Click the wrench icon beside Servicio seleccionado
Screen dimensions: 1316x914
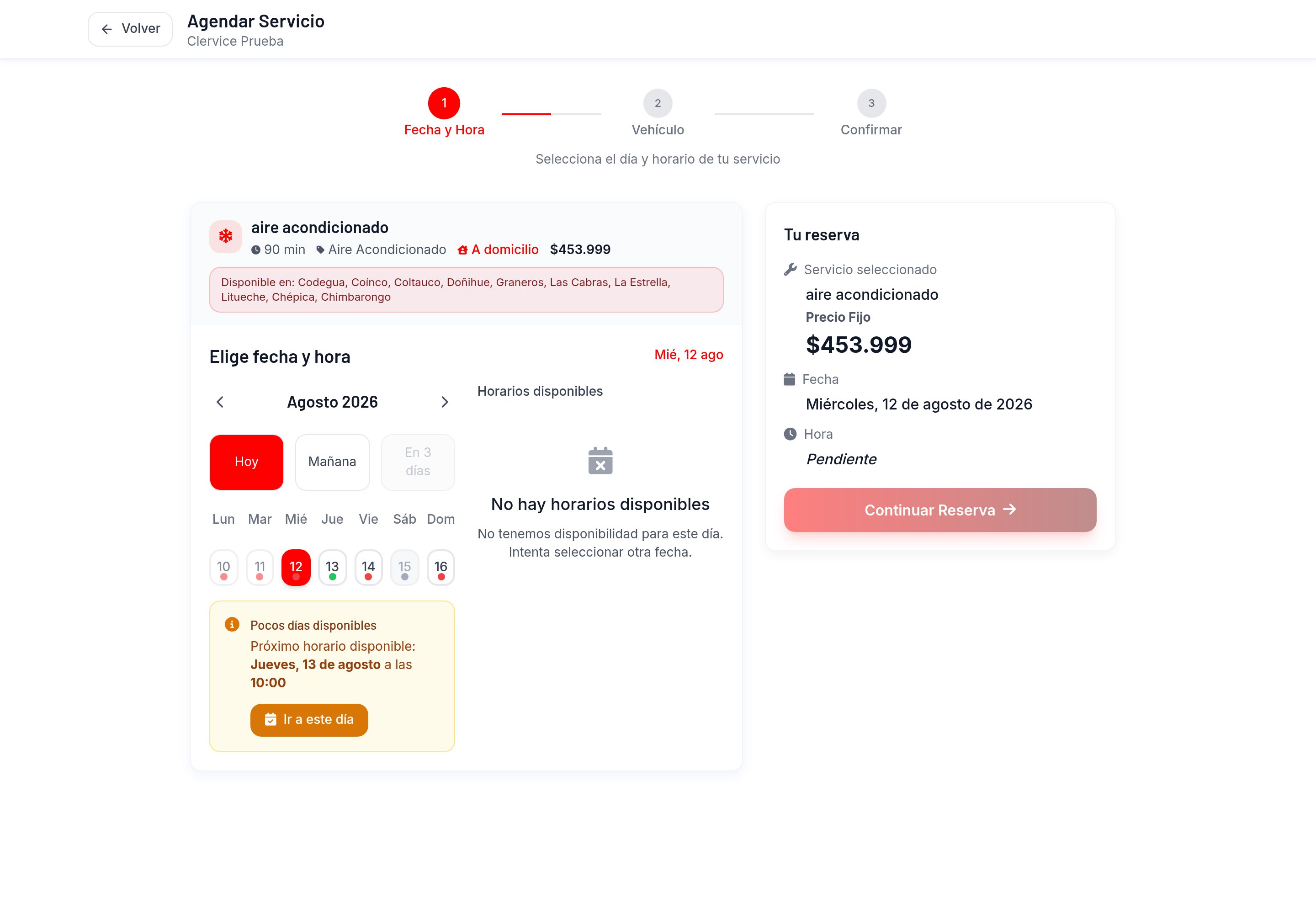[791, 270]
